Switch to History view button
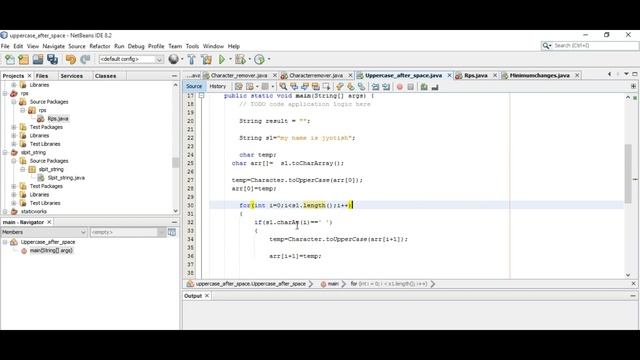Image resolution: width=640 pixels, height=360 pixels. point(218,87)
